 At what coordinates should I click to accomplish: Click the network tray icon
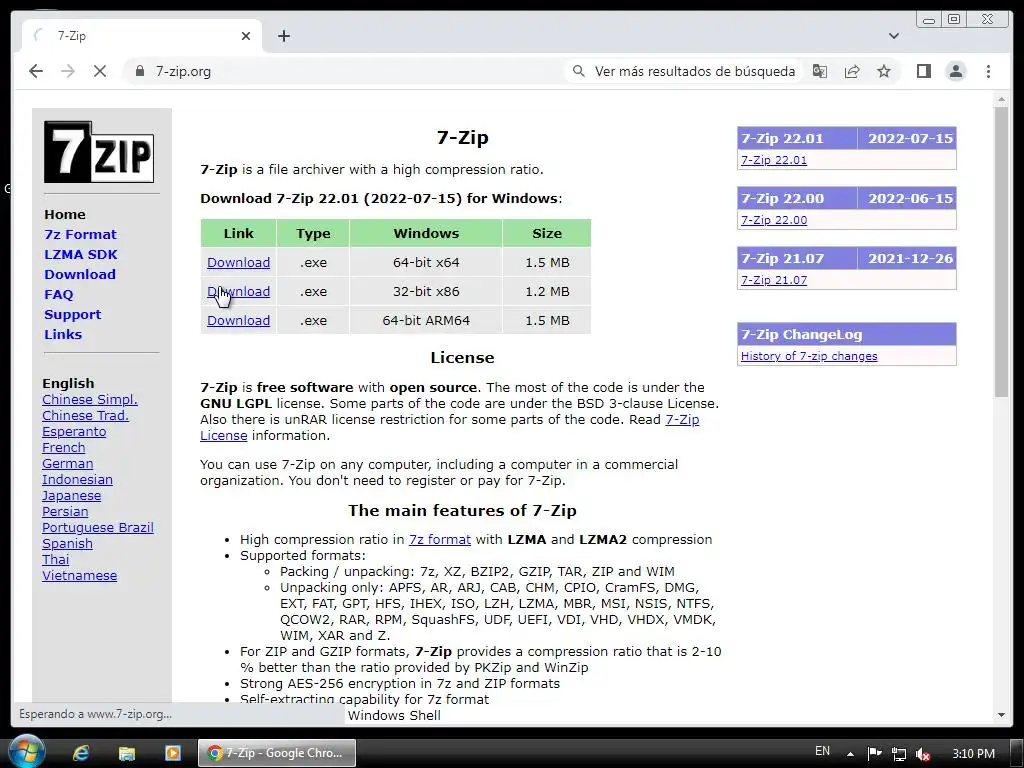(899, 754)
